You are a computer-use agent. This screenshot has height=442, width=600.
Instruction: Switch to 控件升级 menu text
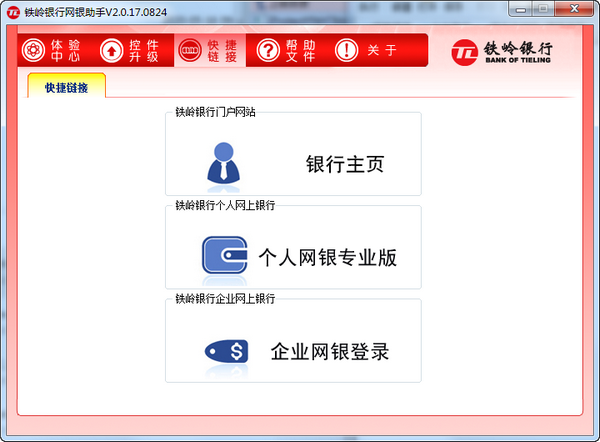[x=143, y=51]
